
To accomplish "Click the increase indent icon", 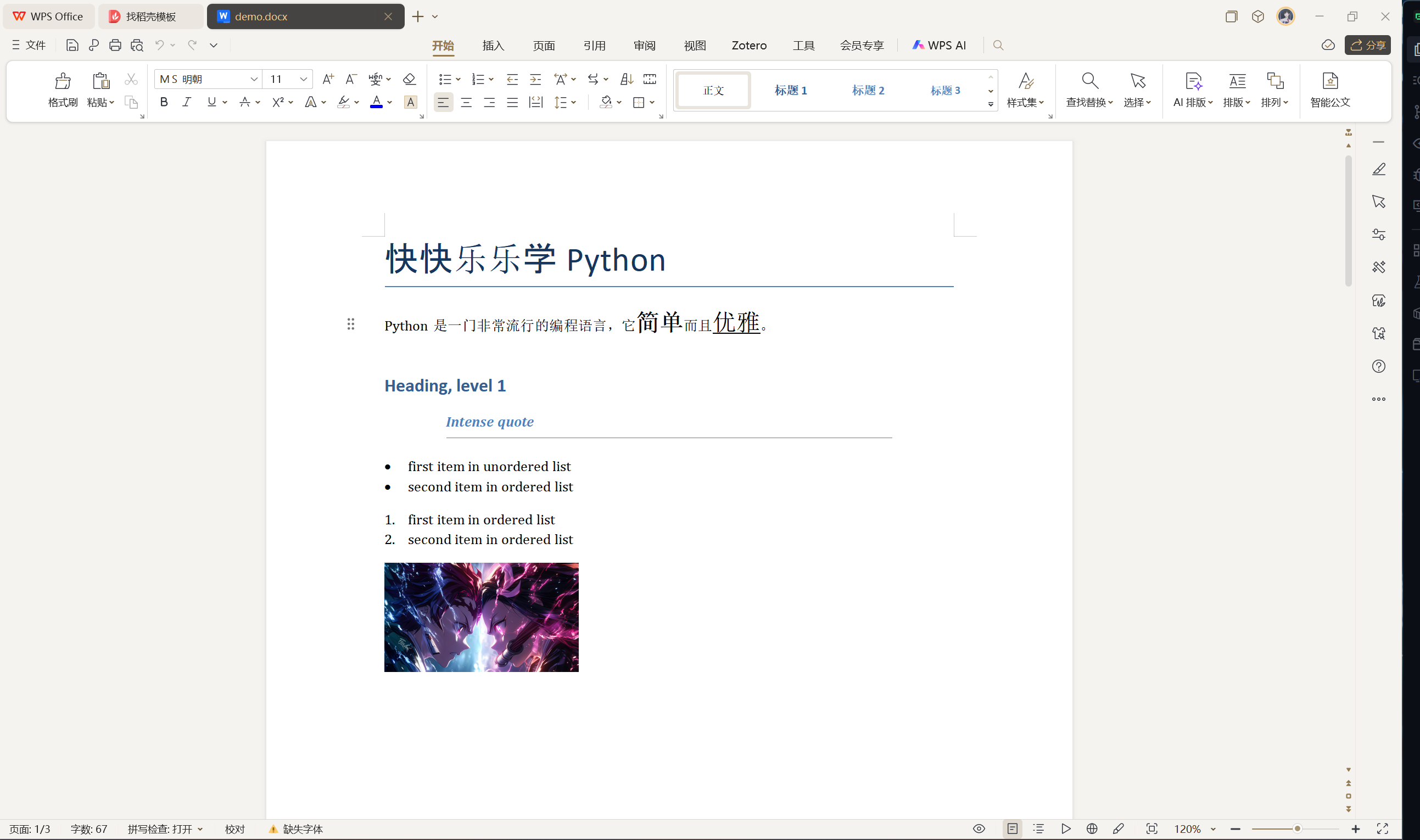I will (x=535, y=79).
